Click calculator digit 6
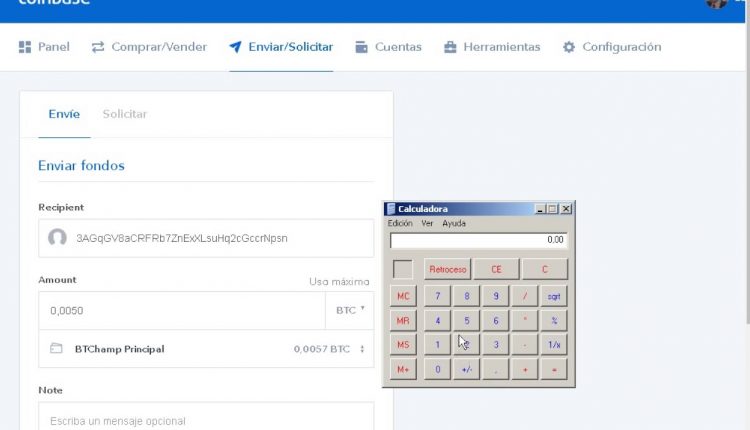This screenshot has height=430, width=750. click(496, 320)
